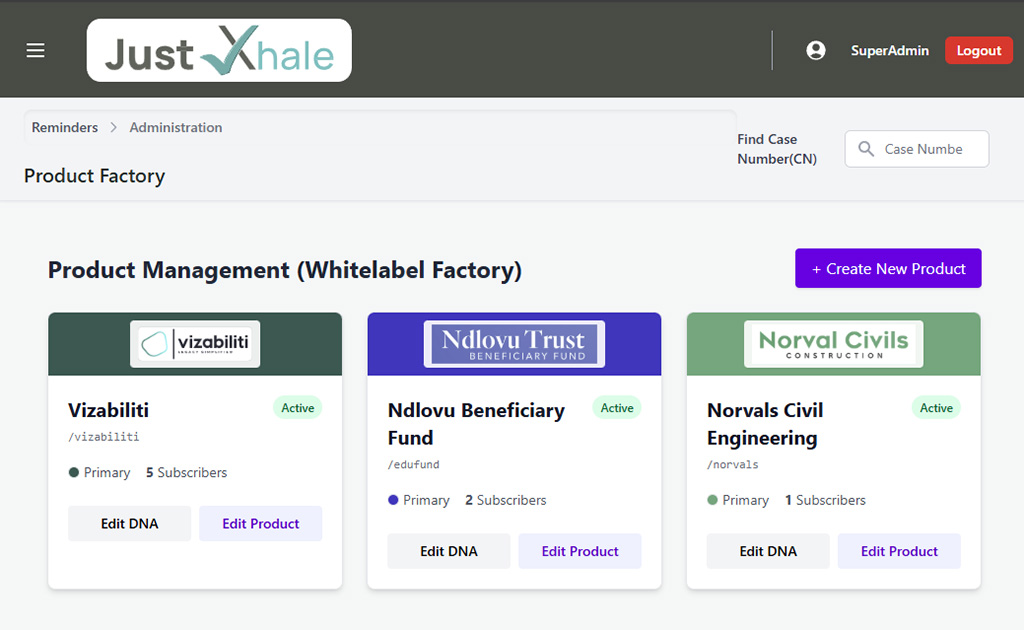Click the 2 Subscribers count
Image resolution: width=1024 pixels, height=630 pixels.
click(505, 500)
